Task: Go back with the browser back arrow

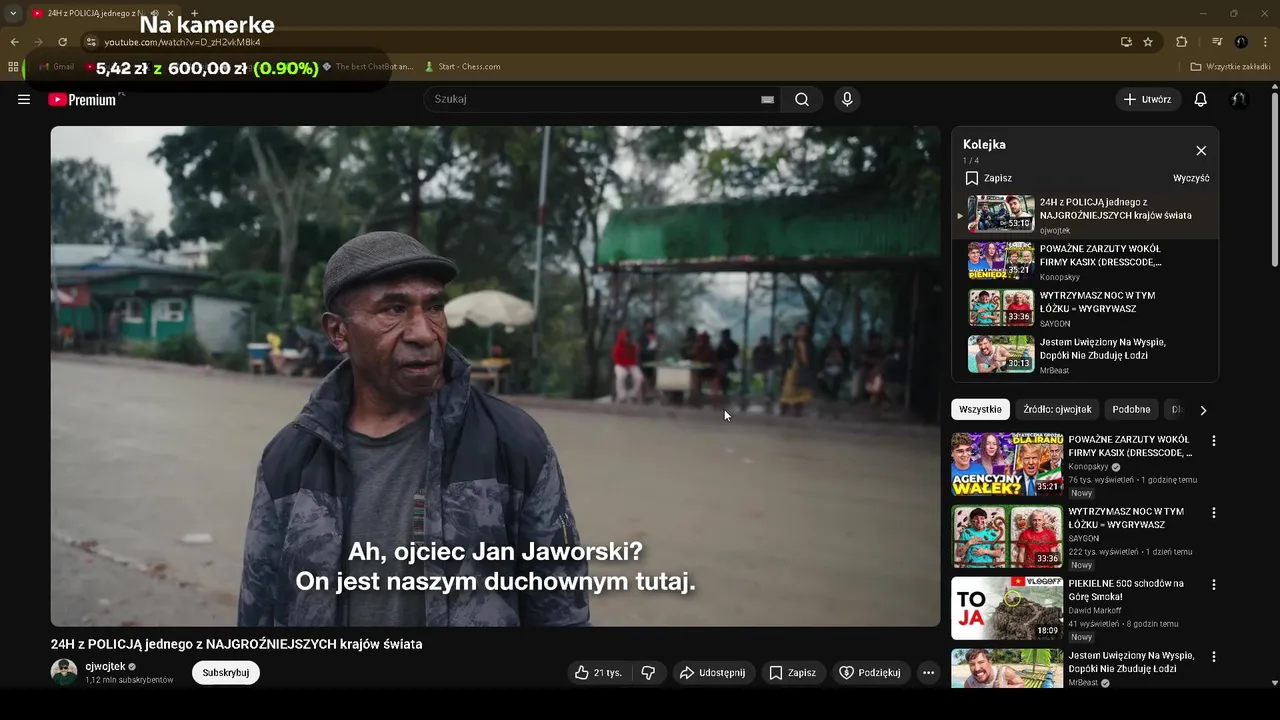Action: pos(14,42)
